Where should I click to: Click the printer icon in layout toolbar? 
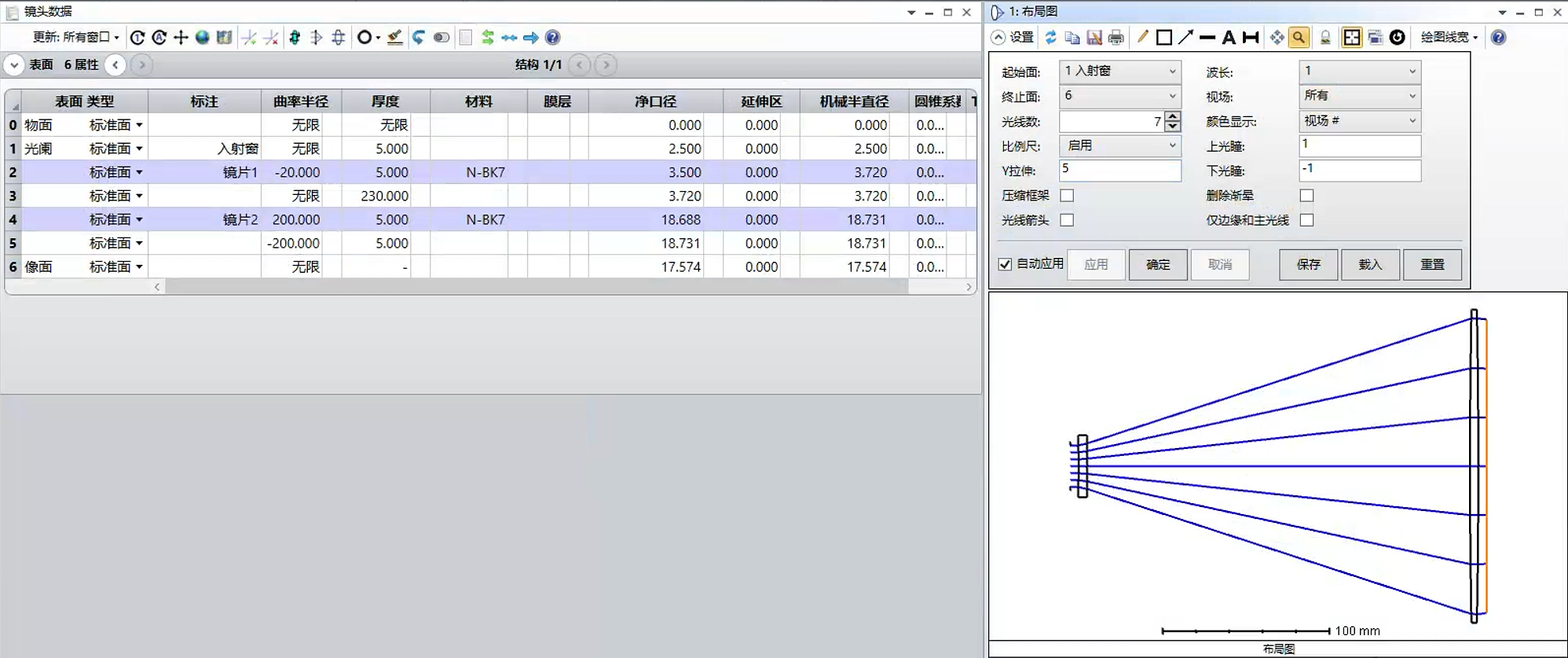1116,37
